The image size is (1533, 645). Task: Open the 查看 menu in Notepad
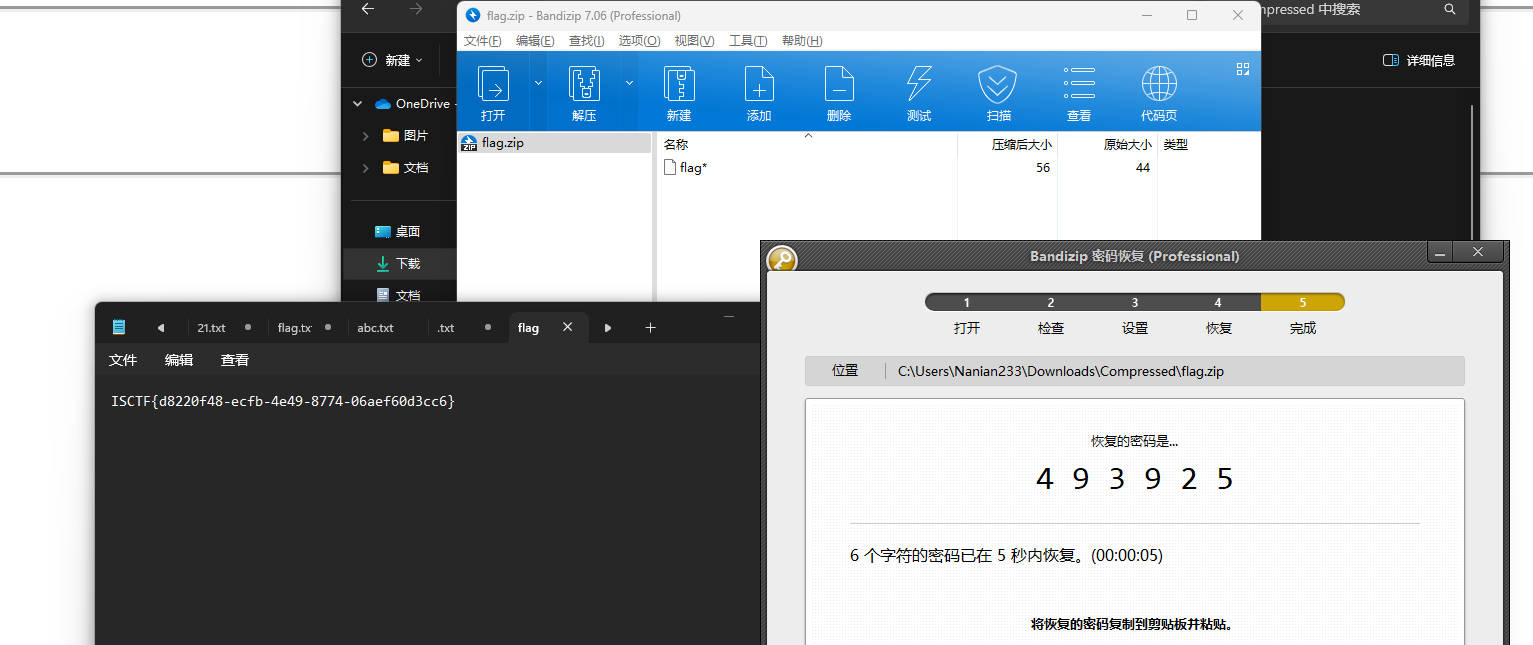tap(235, 360)
